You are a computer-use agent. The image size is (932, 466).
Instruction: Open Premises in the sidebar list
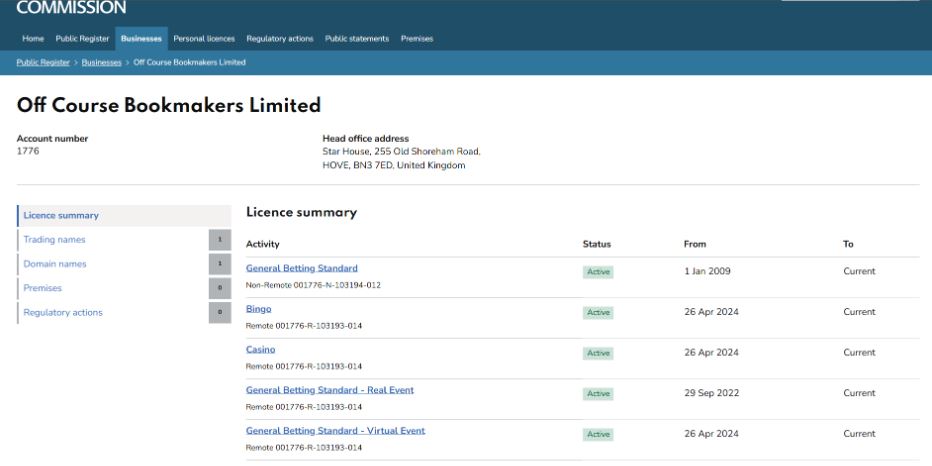click(x=42, y=288)
